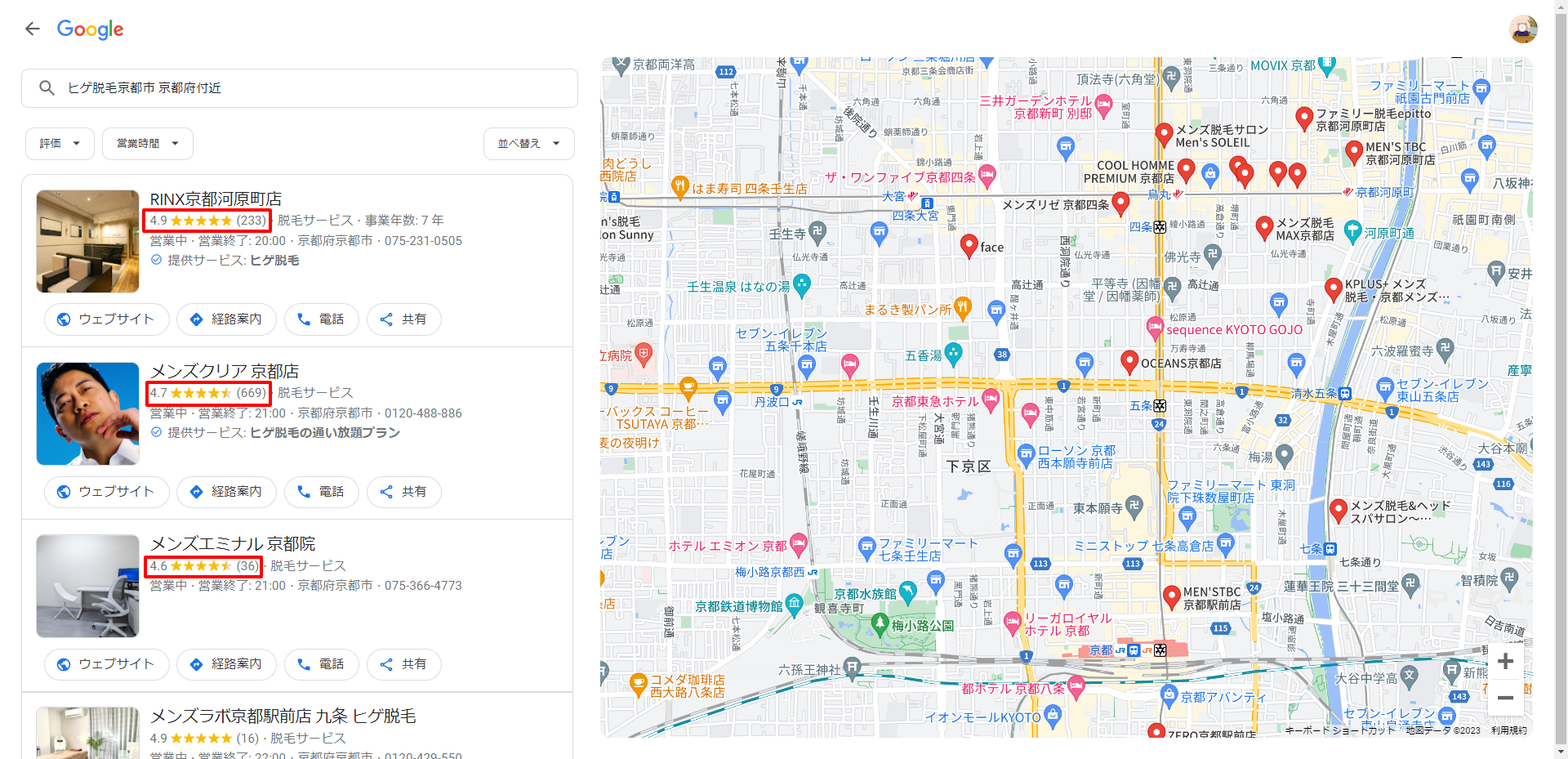The width and height of the screenshot is (1568, 759).
Task: Click 京都水族館 map marker
Action: click(x=908, y=592)
